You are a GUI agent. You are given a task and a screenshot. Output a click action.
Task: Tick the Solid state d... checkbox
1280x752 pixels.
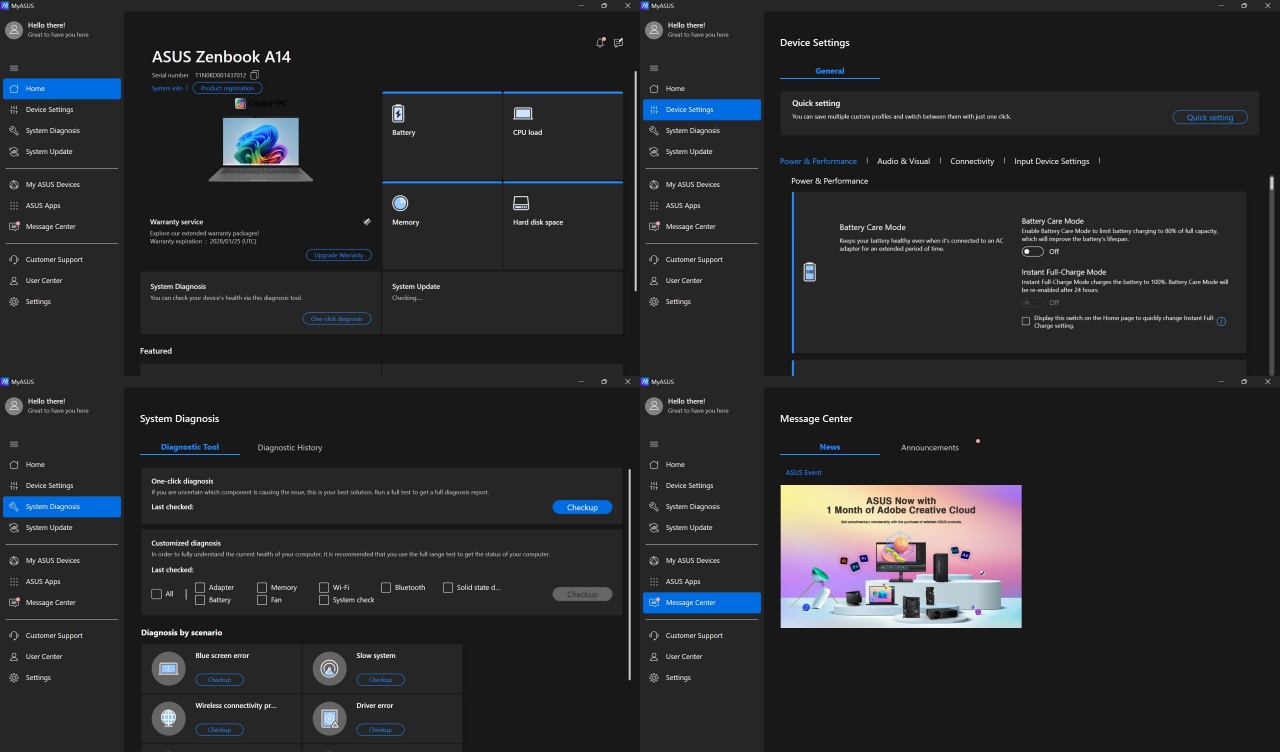coord(448,588)
